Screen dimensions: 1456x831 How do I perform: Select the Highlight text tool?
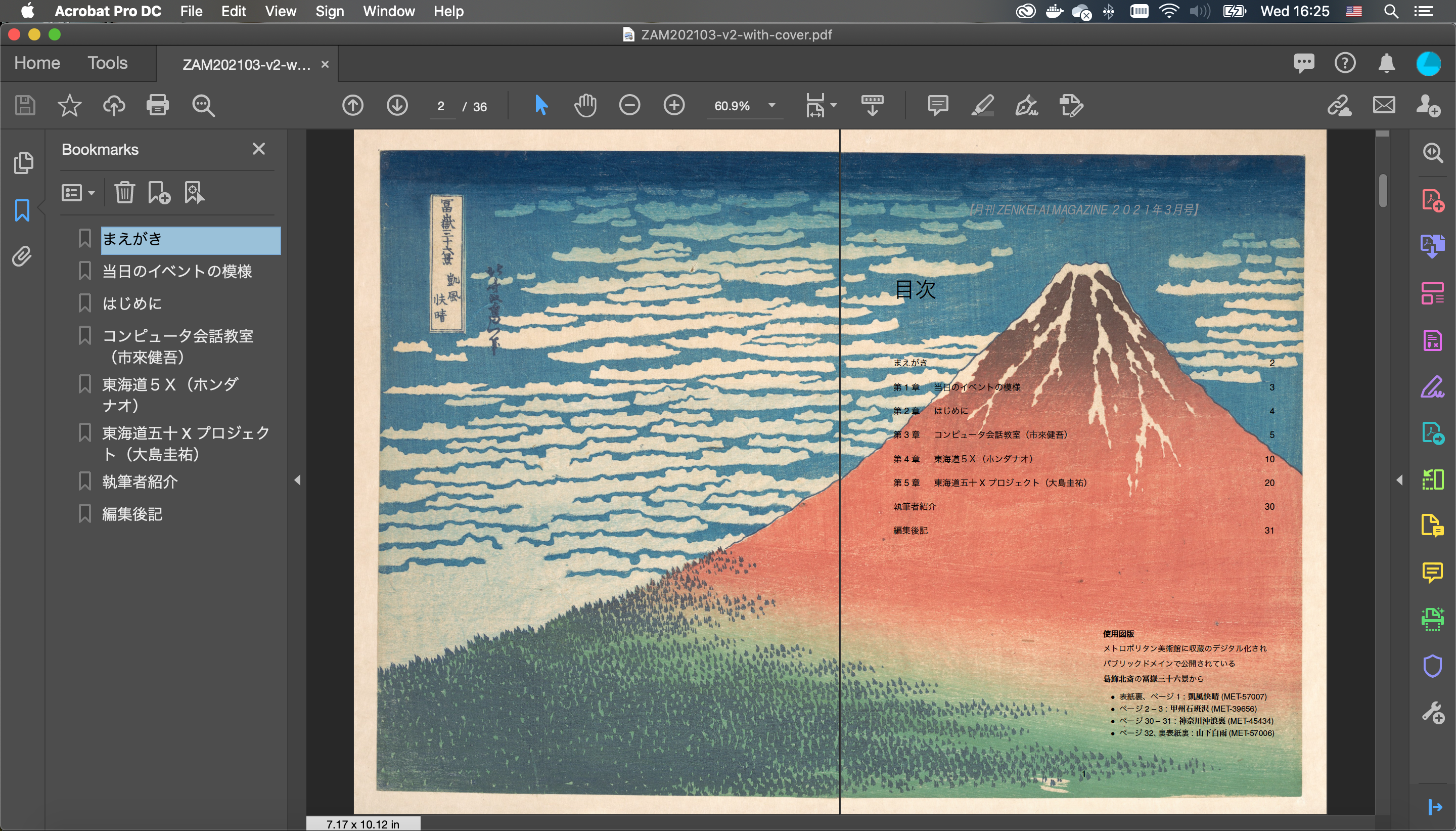pyautogui.click(x=982, y=106)
